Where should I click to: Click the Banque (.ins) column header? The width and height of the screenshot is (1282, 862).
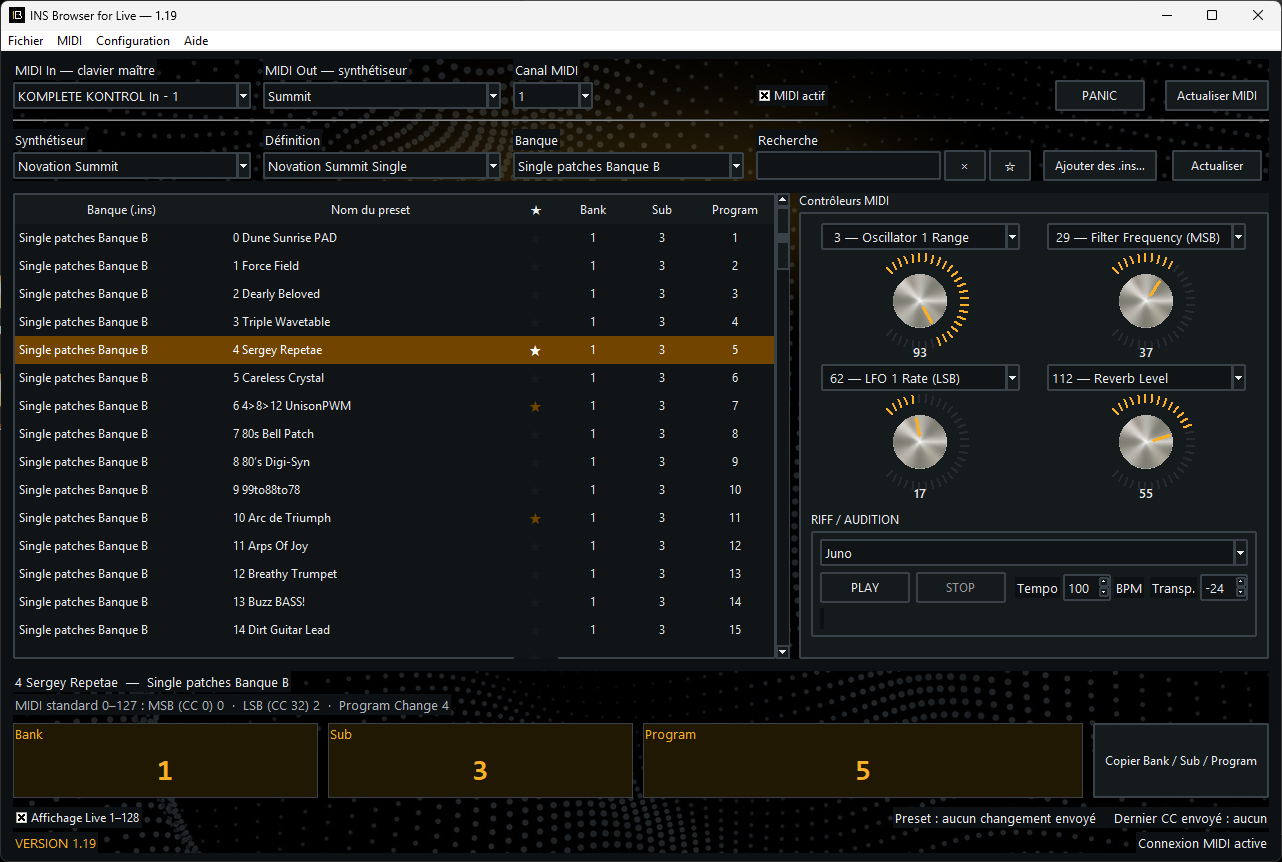click(121, 210)
